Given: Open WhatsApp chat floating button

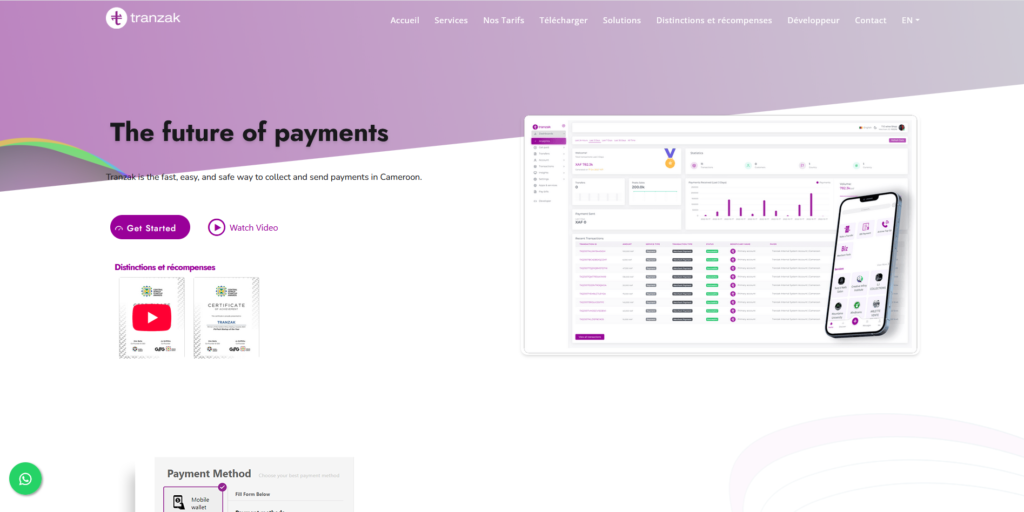Looking at the screenshot, I should pos(25,479).
